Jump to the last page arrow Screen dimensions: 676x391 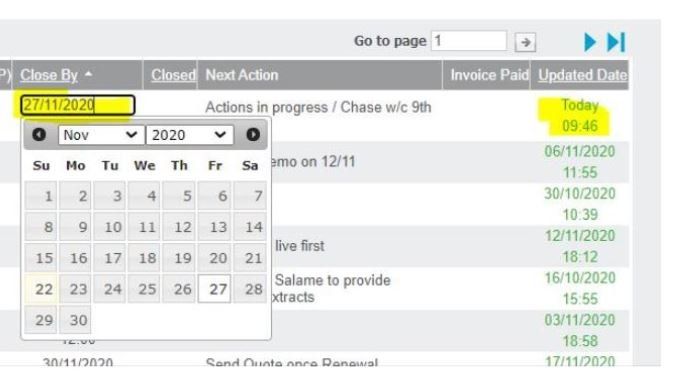pyautogui.click(x=616, y=42)
